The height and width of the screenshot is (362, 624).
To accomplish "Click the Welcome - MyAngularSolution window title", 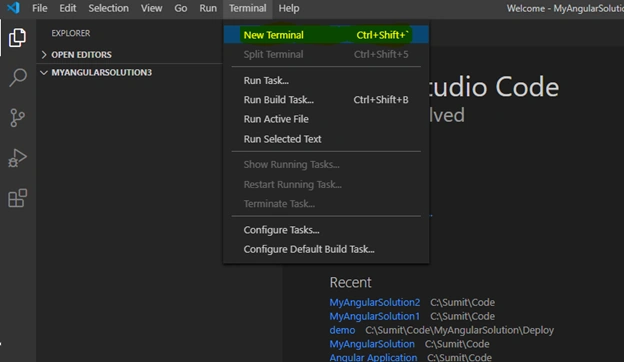I will coord(565,8).
